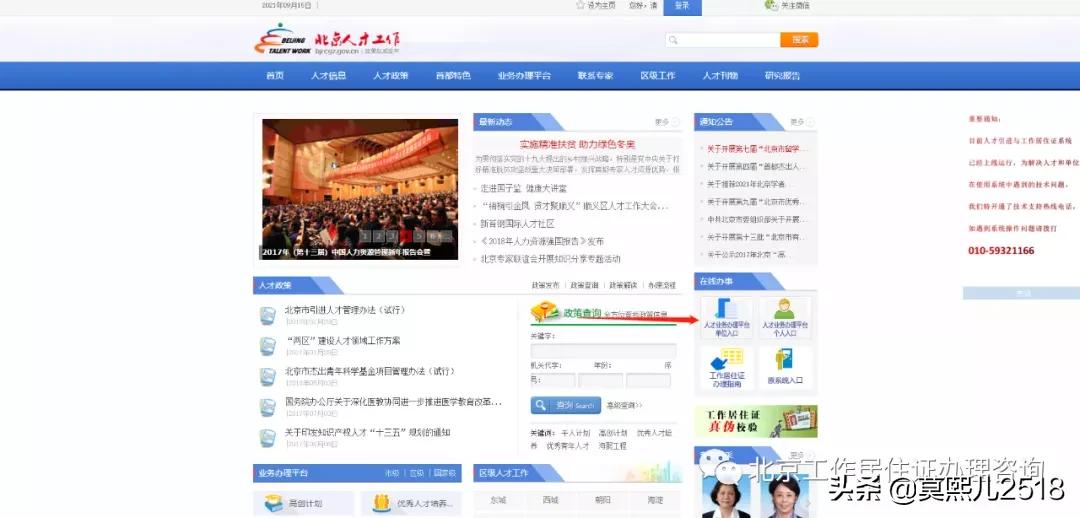Image resolution: width=1080 pixels, height=518 pixels.
Task: Open 工作居住证办理指南 icon
Action: pos(726,358)
